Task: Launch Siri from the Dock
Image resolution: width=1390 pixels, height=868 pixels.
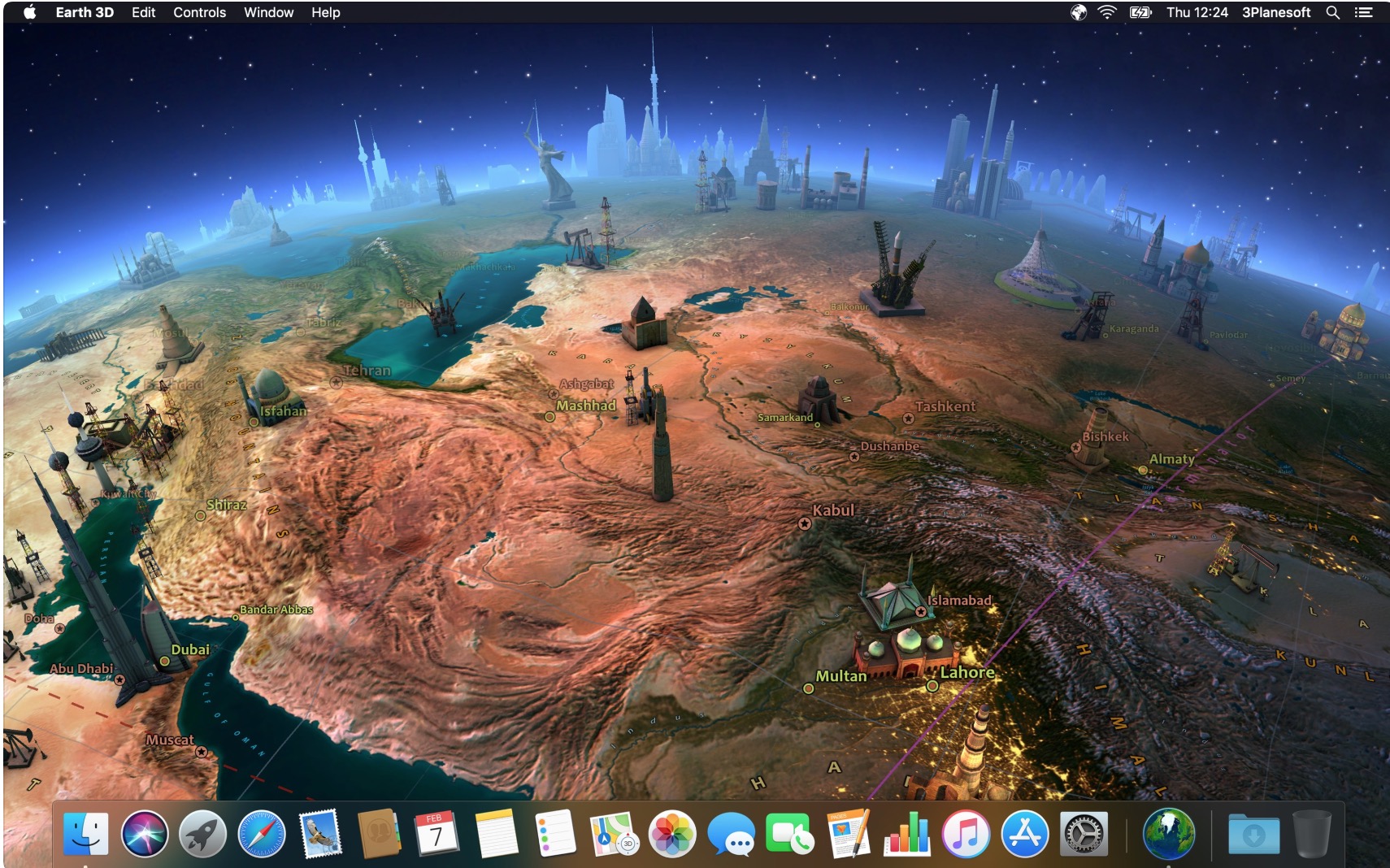Action: point(144,833)
